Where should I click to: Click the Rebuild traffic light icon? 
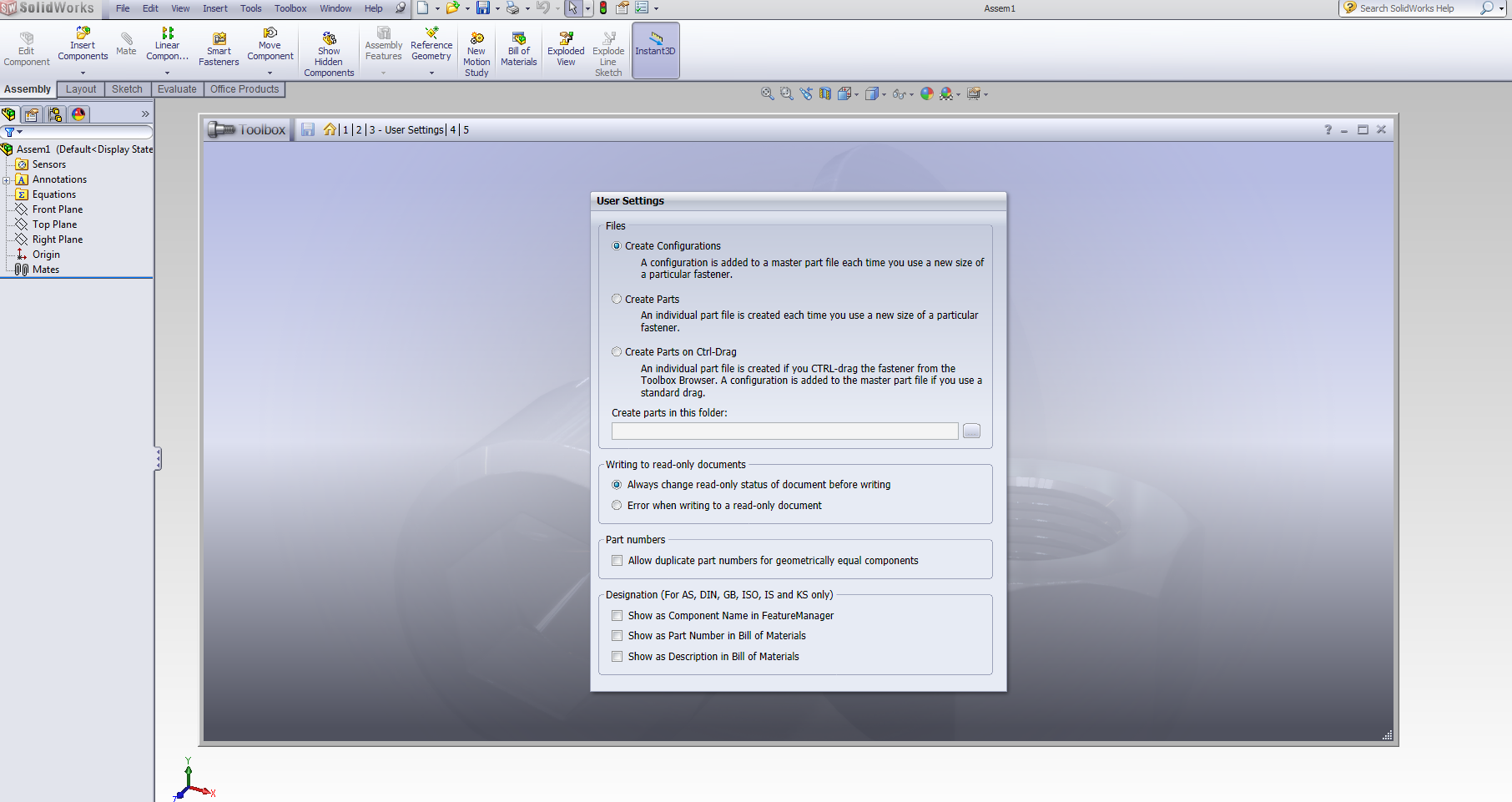[x=603, y=8]
